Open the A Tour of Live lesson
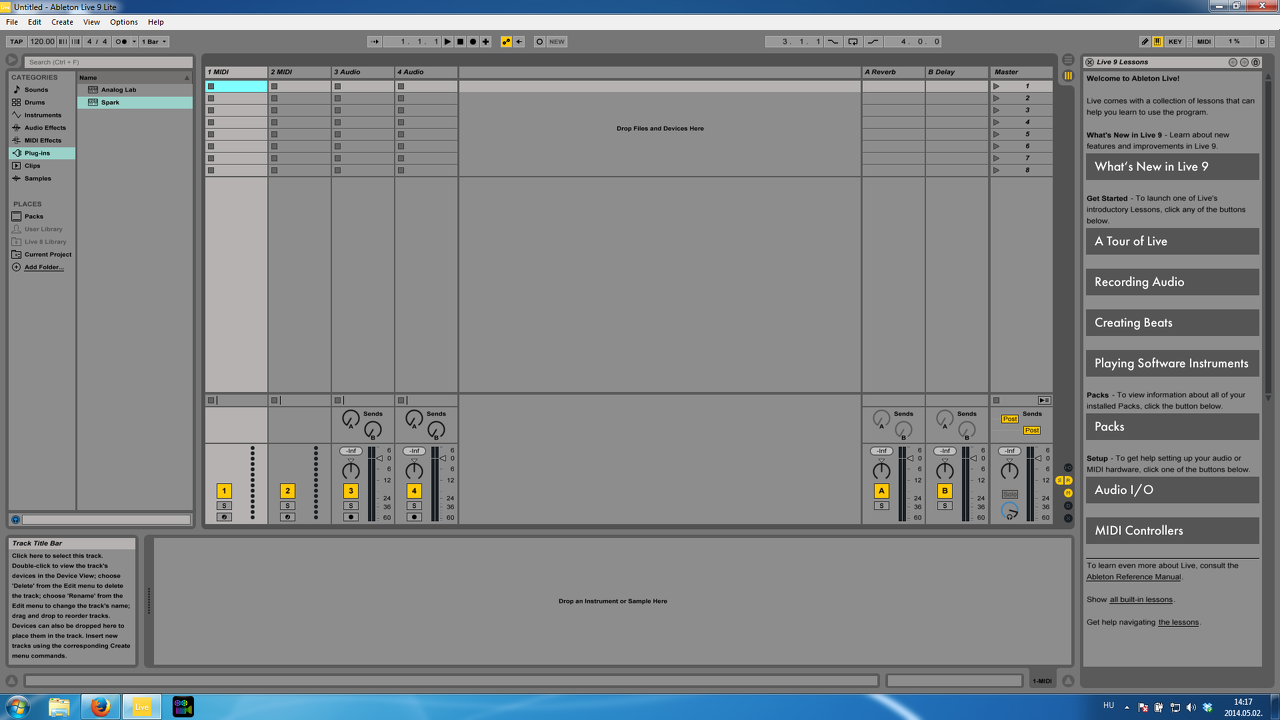The image size is (1280, 720). (1172, 241)
